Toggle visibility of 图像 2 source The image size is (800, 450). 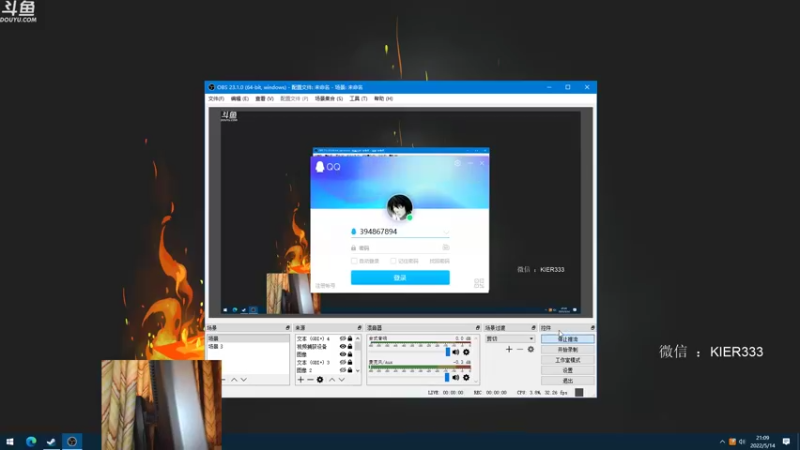(343, 370)
